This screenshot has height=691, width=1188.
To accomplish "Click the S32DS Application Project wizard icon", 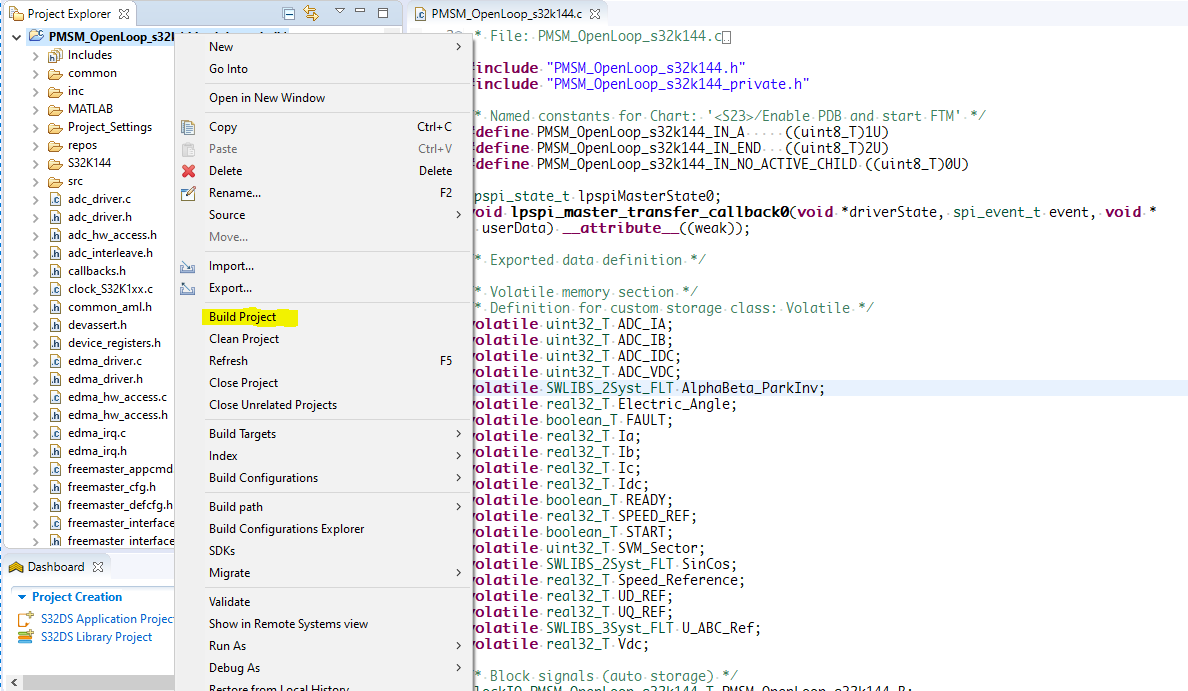I will click(23, 620).
